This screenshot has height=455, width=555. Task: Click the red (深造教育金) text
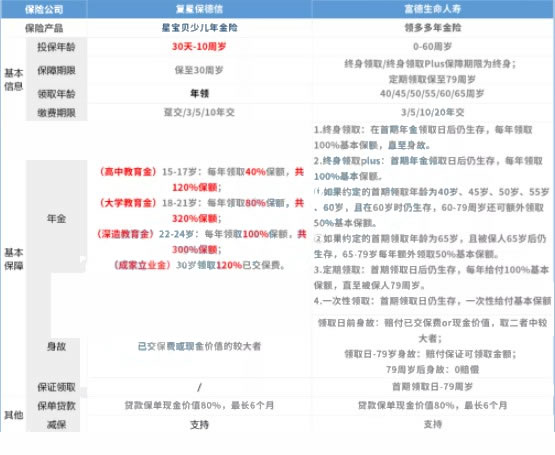click(x=126, y=234)
